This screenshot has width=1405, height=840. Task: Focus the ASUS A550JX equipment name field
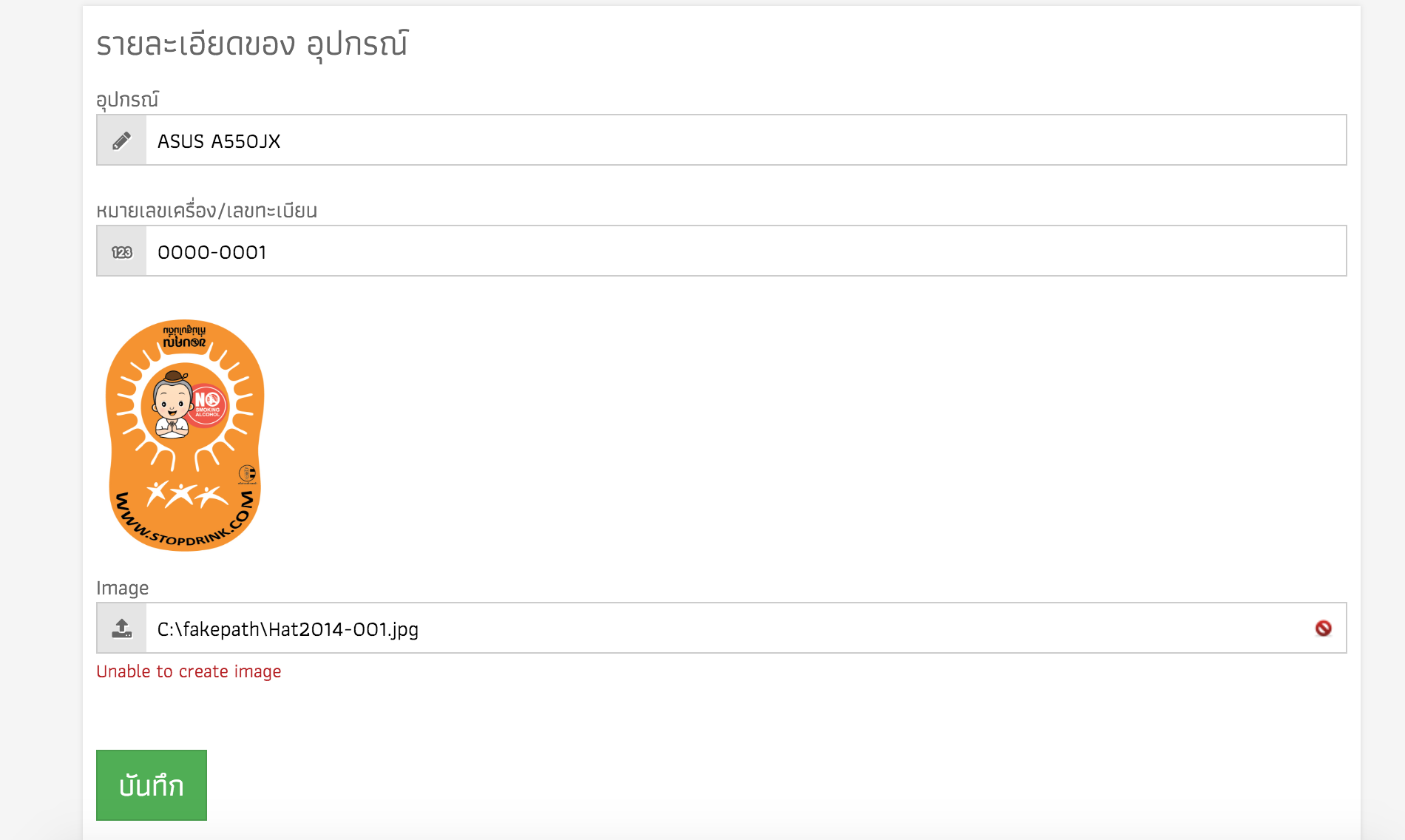pos(746,140)
